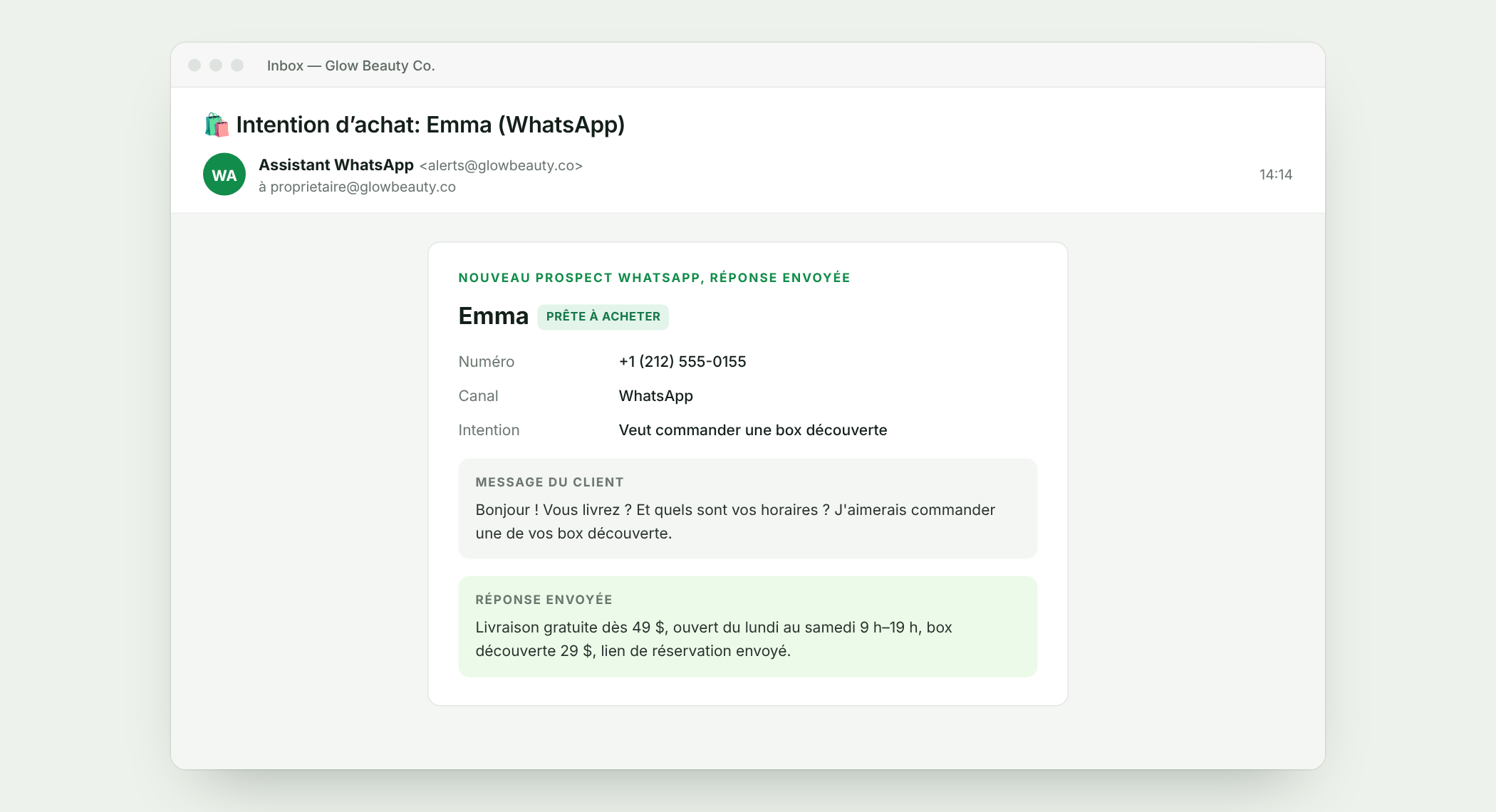
Task: Click the reply text starting Livraison gratuite dès 49 $
Action: pos(714,639)
